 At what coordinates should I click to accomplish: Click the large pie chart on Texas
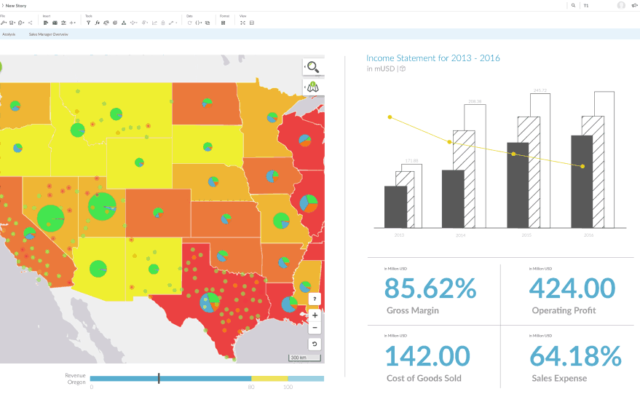[210, 303]
